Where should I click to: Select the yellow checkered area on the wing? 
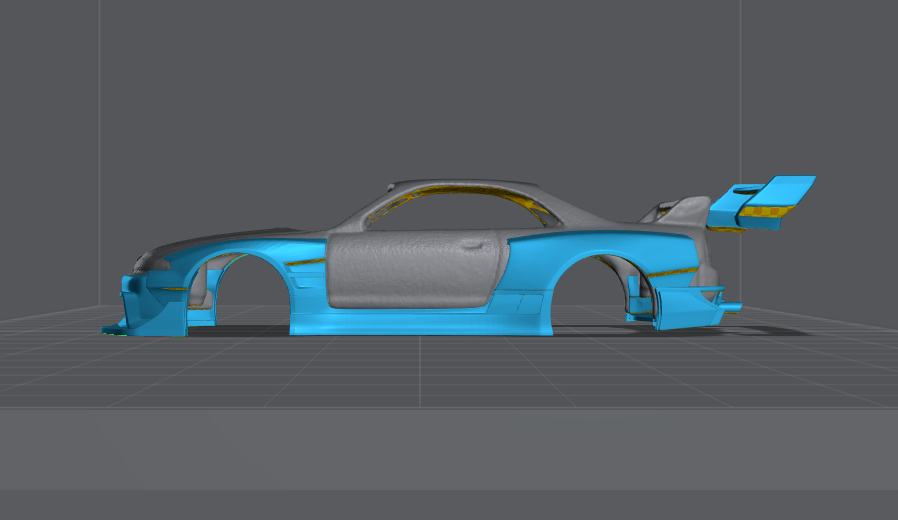pos(770,210)
